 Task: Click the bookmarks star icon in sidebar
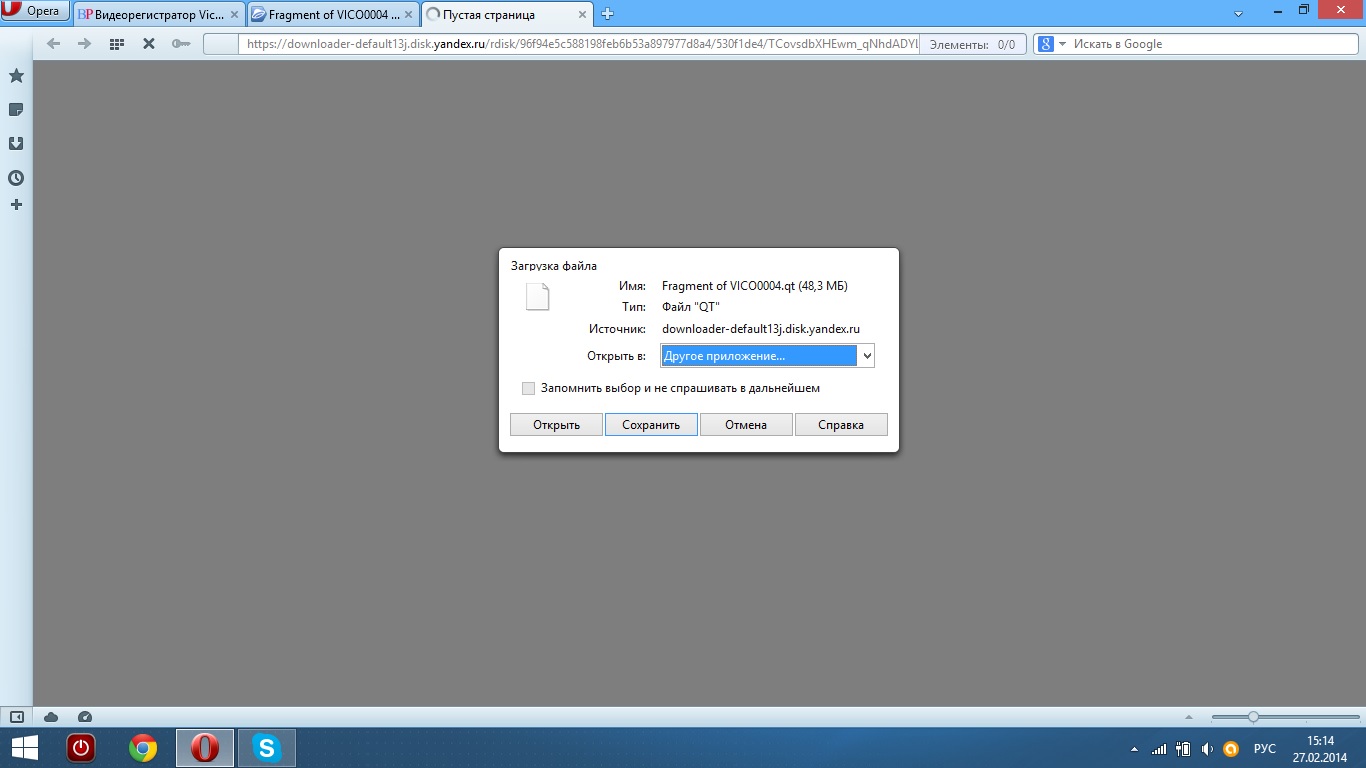16,76
